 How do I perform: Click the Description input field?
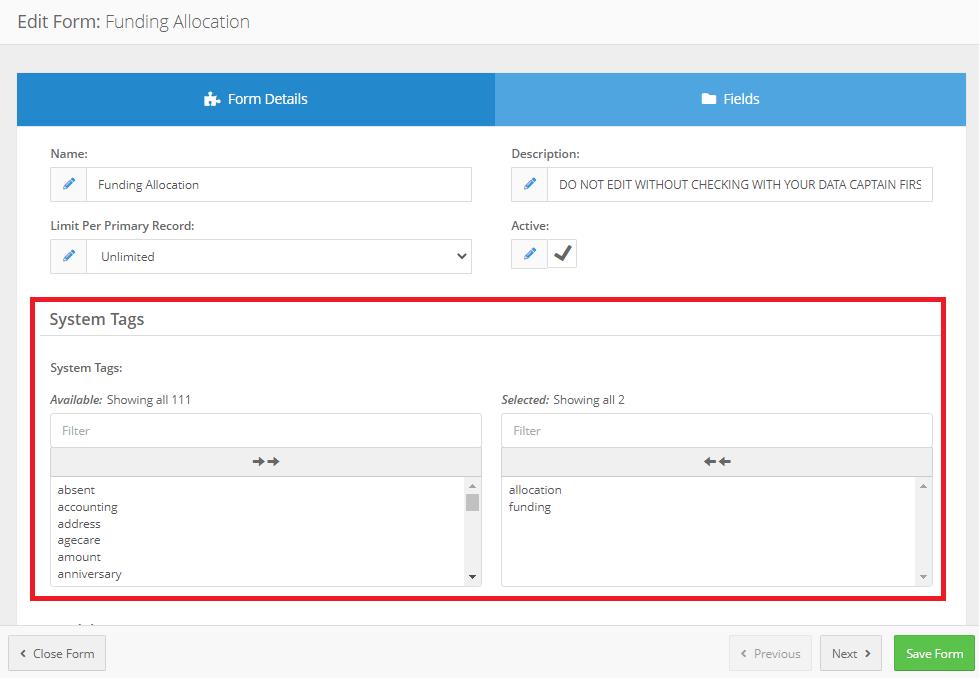click(x=740, y=184)
